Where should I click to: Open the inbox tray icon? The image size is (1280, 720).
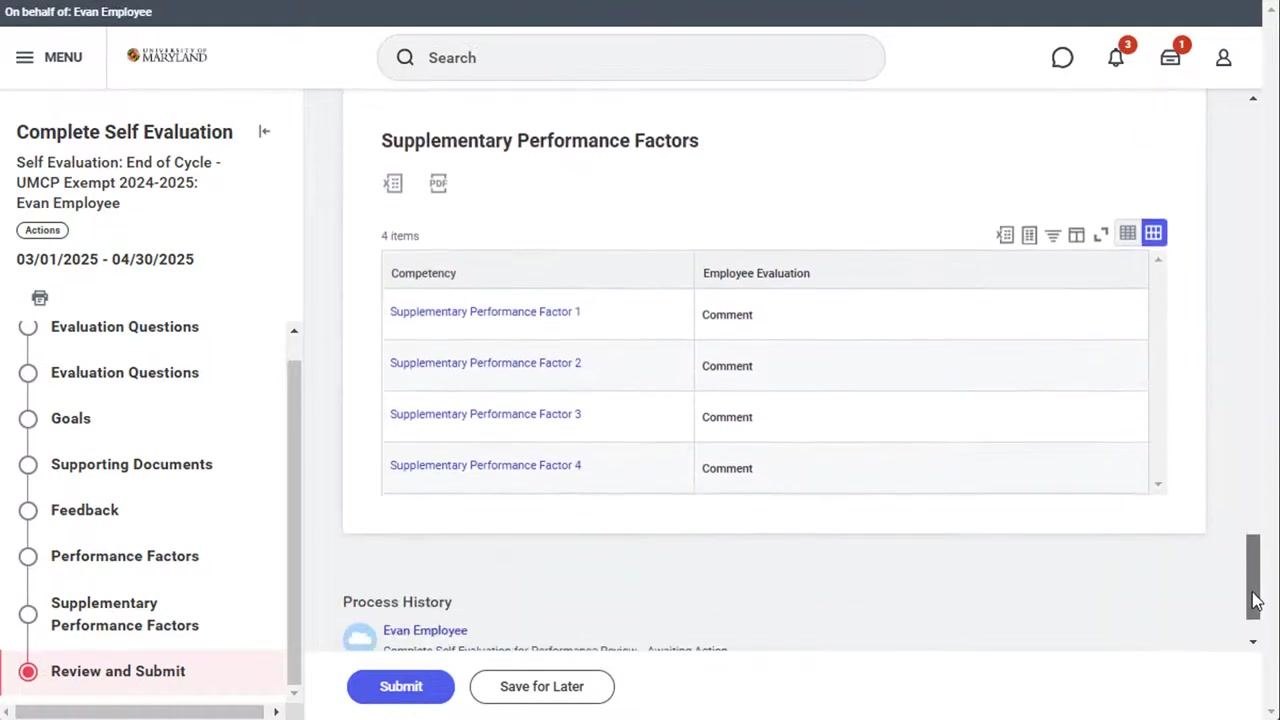pyautogui.click(x=1170, y=58)
